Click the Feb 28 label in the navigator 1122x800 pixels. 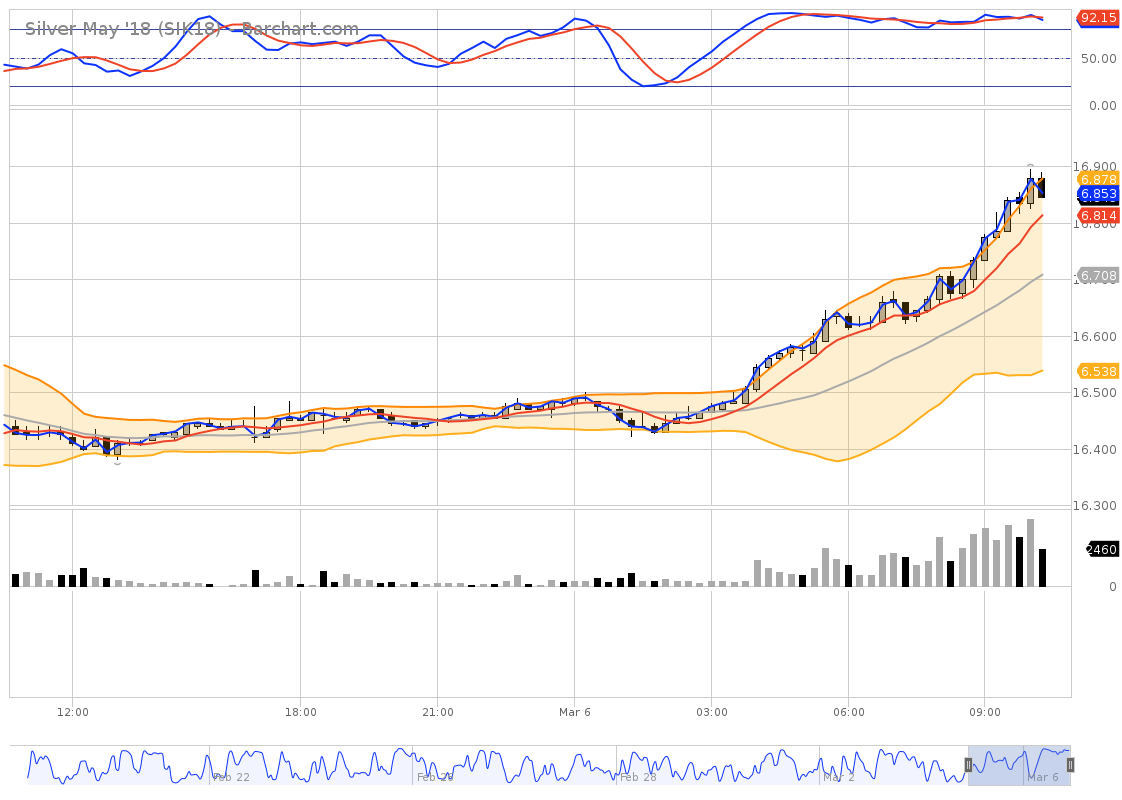click(x=638, y=777)
